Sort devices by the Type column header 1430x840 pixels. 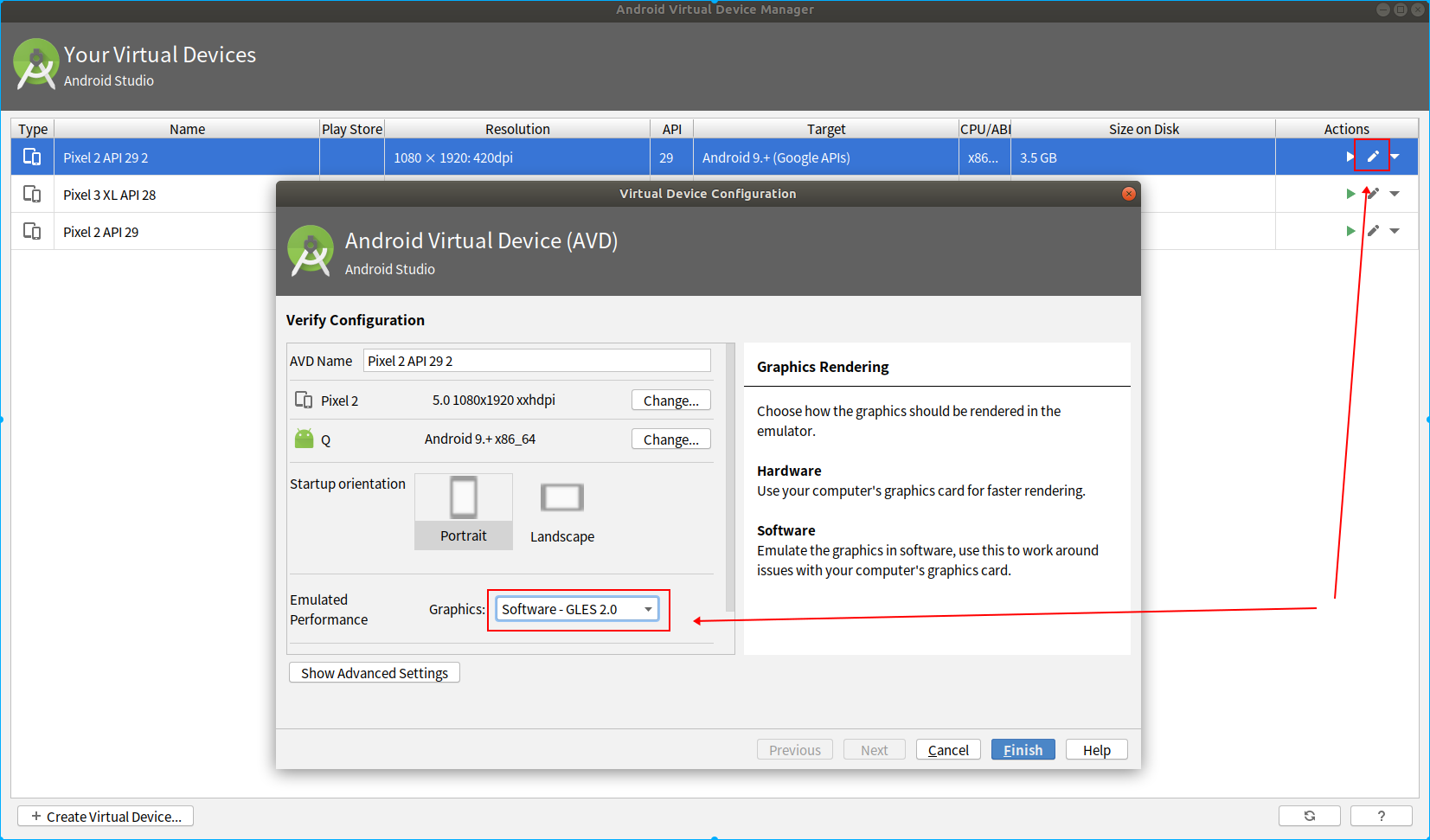click(33, 129)
